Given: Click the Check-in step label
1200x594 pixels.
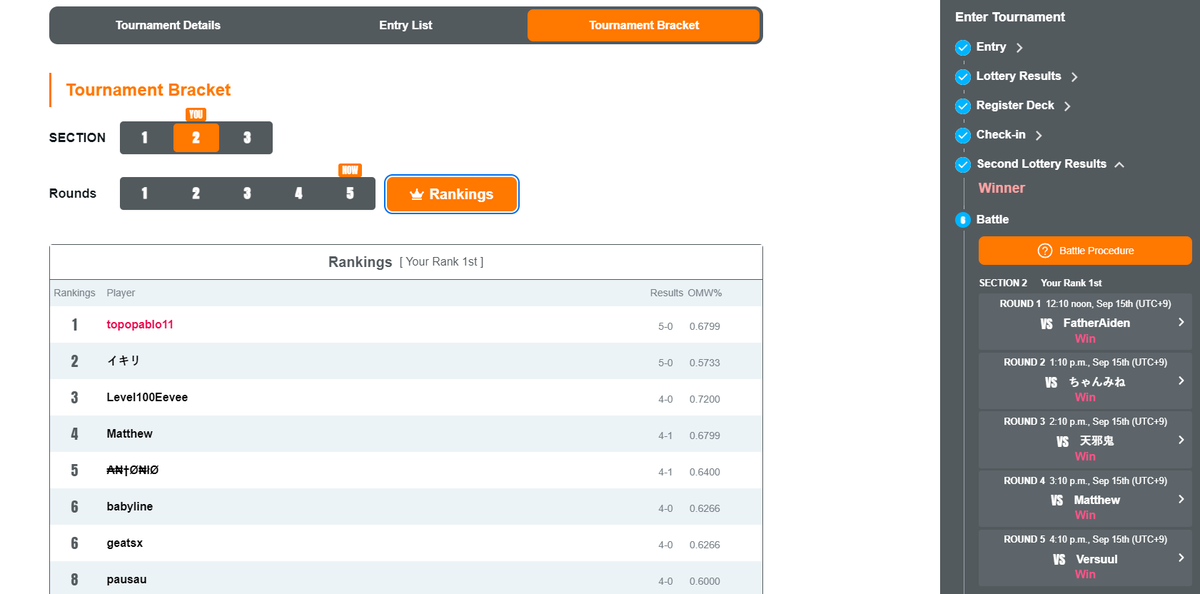Looking at the screenshot, I should pyautogui.click(x=1001, y=134).
